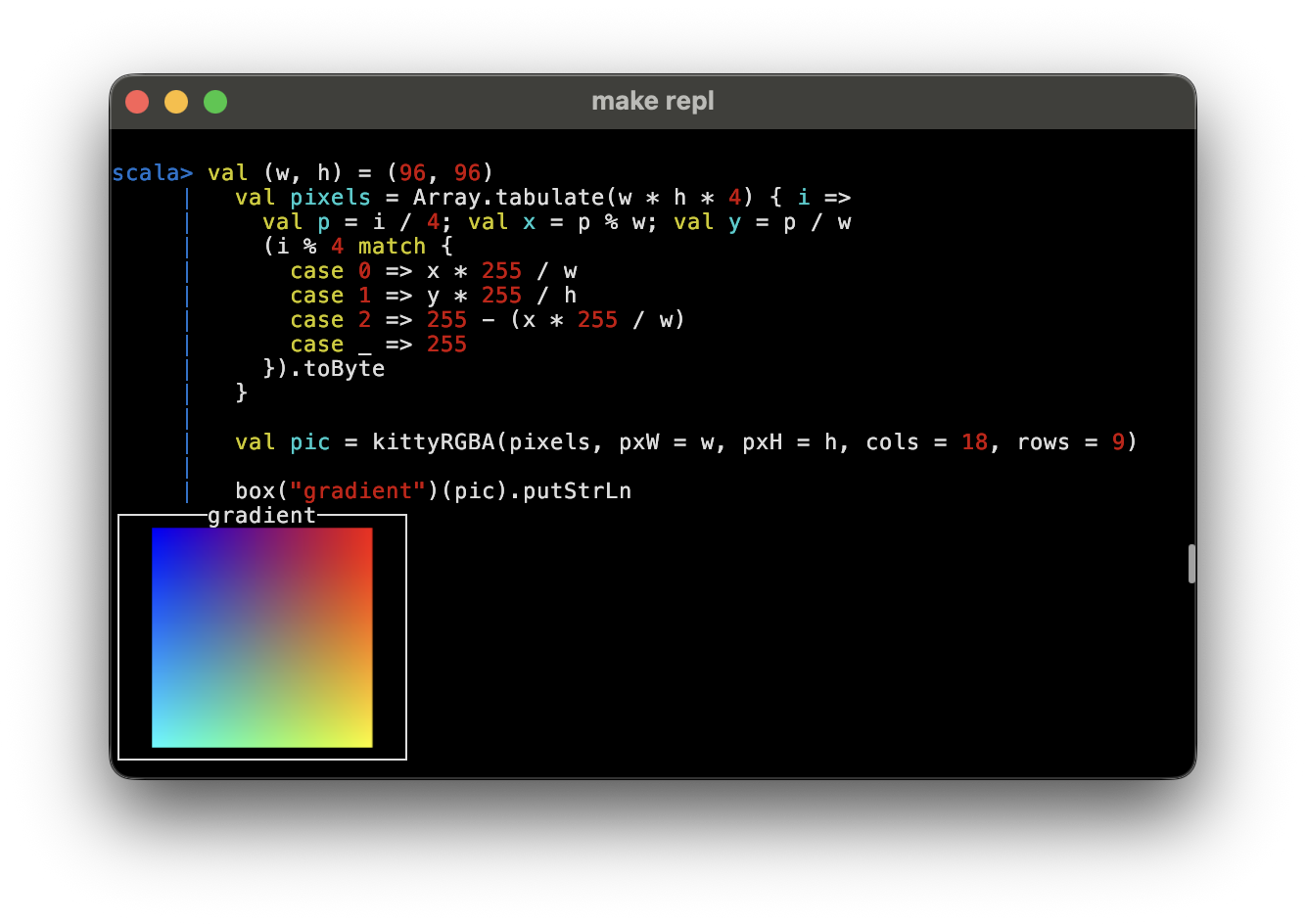Click the green zoom window button

[215, 102]
